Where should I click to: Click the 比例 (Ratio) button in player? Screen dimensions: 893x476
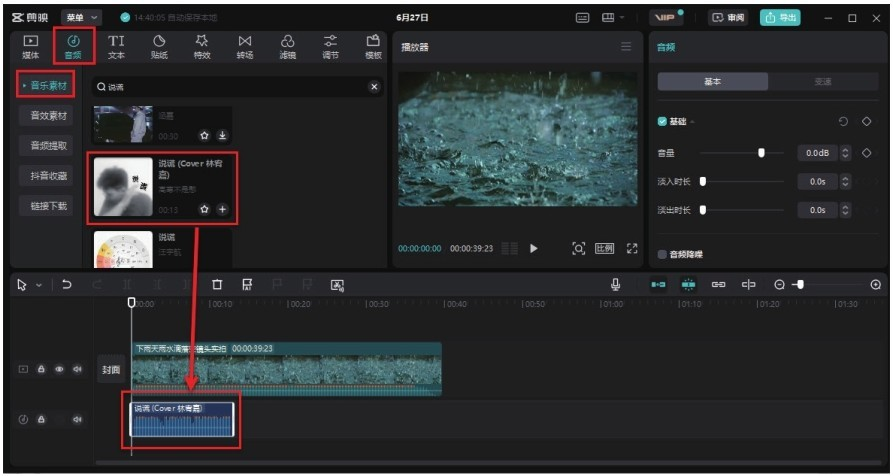tap(604, 248)
